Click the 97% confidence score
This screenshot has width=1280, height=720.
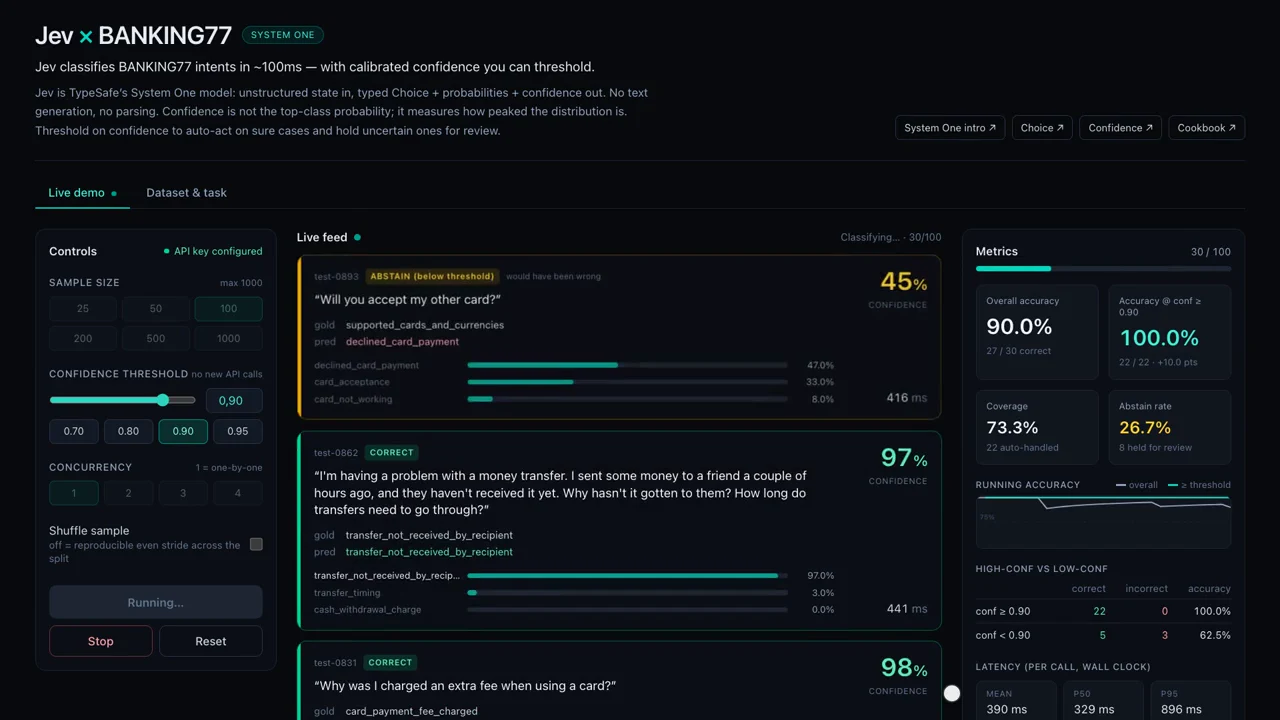click(x=903, y=459)
